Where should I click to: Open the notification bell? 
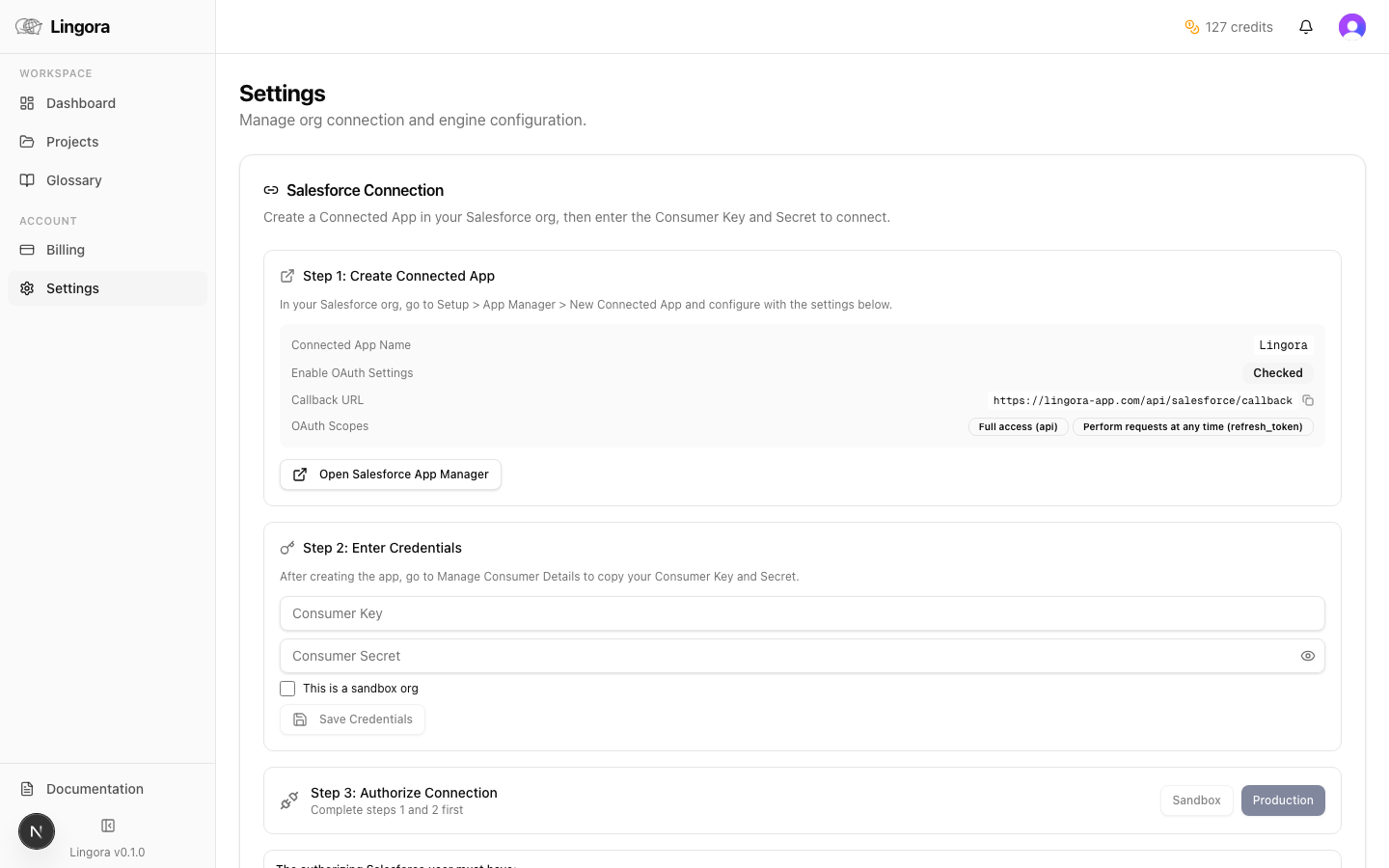click(1306, 26)
